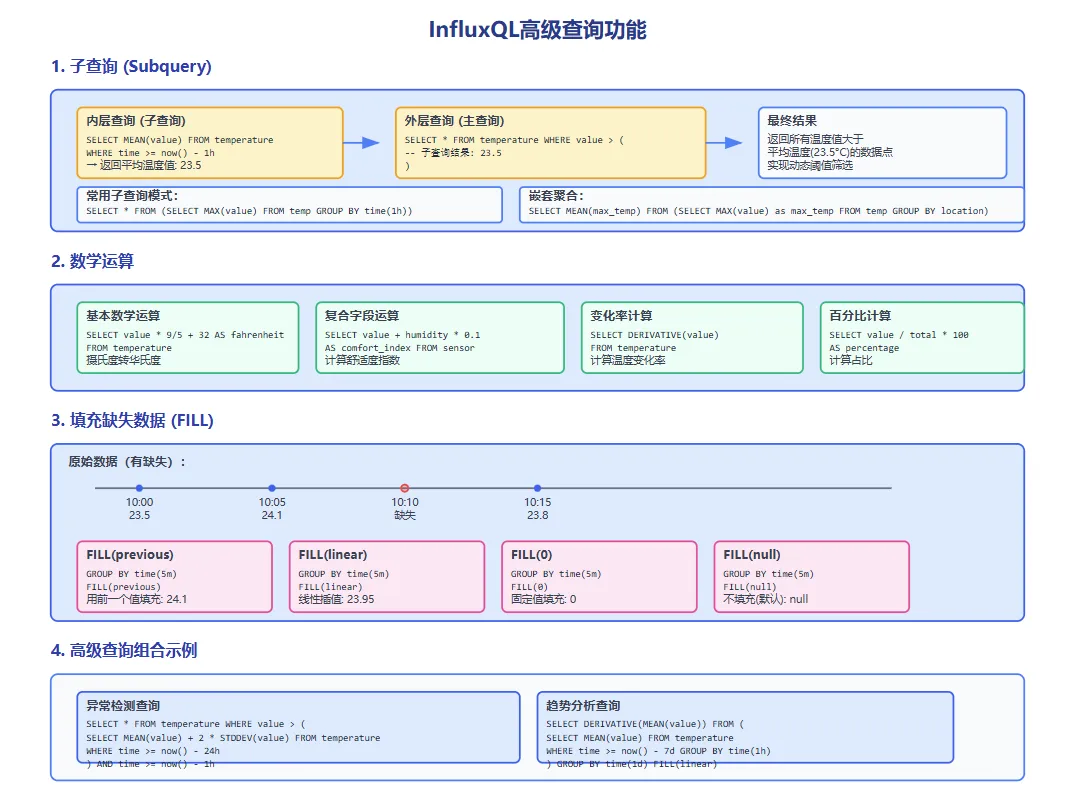Screen dimensions: 1072x798
Task: Choose the FILL(previous) option box
Action: click(174, 577)
